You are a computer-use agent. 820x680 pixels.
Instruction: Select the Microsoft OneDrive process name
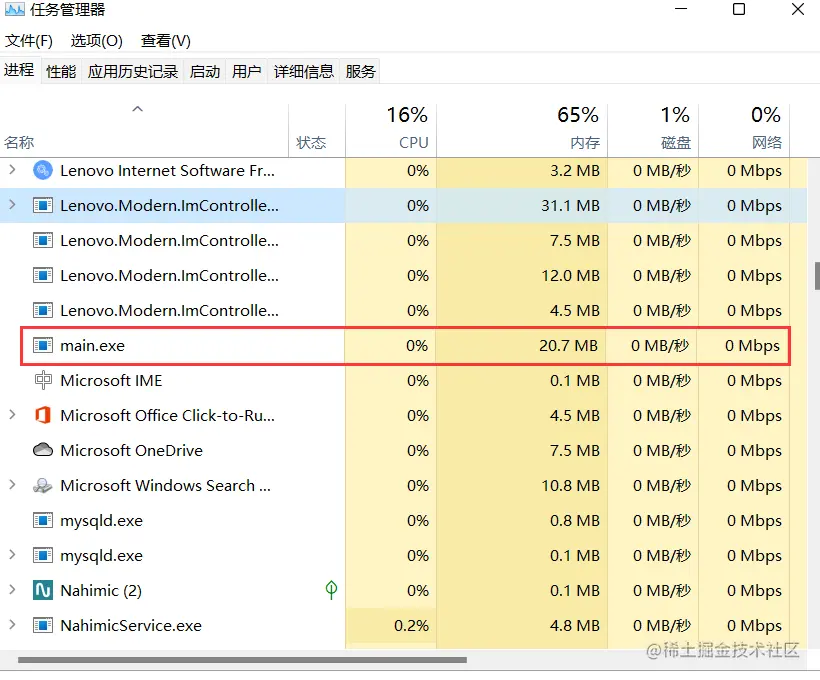(x=131, y=450)
